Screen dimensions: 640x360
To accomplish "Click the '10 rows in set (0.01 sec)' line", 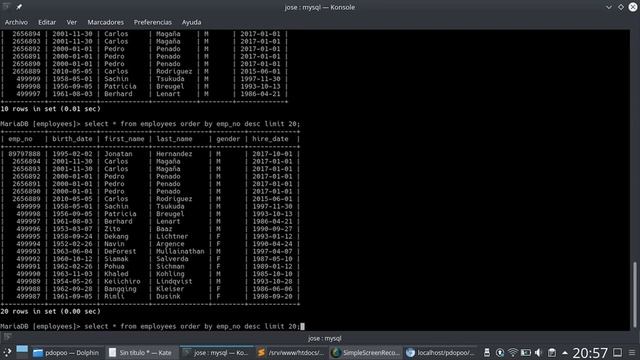I will pos(50,109).
